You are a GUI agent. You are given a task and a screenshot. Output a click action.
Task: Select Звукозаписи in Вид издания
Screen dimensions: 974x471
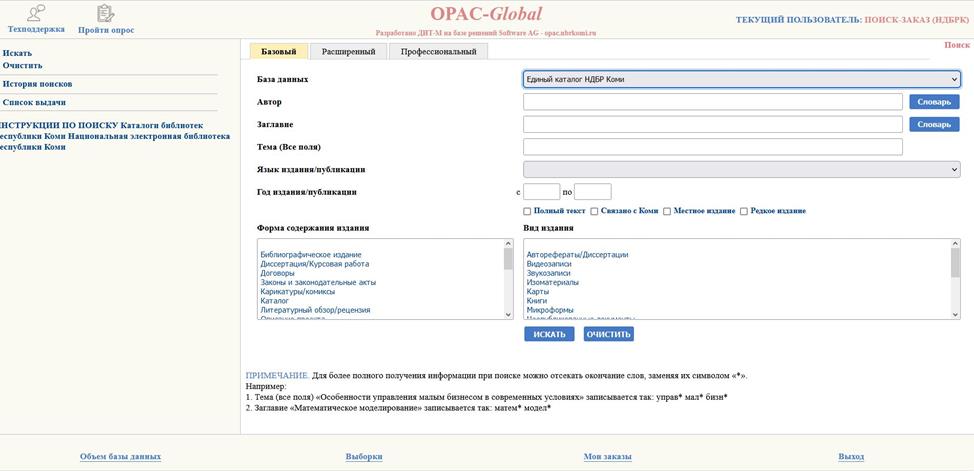point(548,273)
